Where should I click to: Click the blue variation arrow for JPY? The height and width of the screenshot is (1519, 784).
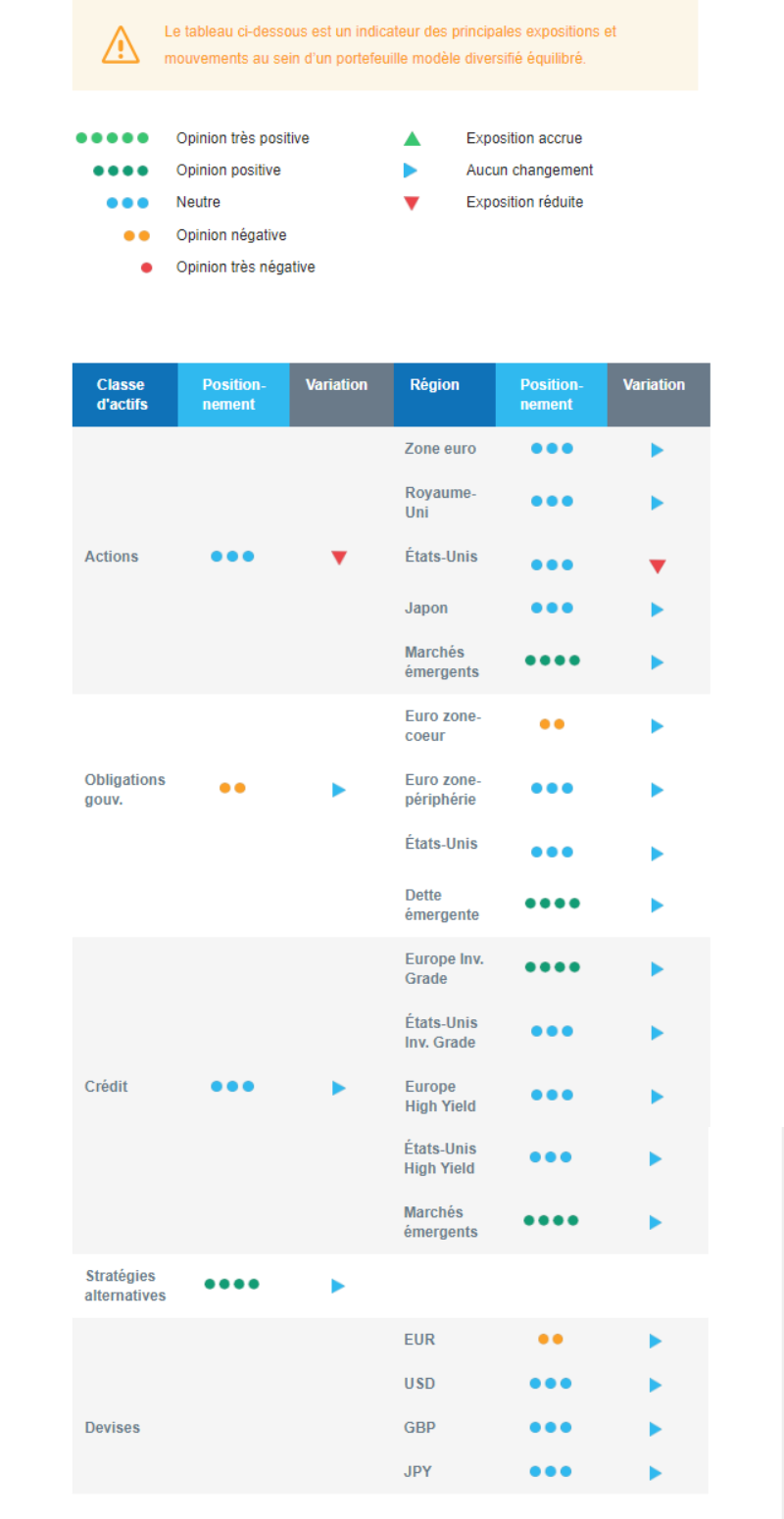coord(656,1473)
